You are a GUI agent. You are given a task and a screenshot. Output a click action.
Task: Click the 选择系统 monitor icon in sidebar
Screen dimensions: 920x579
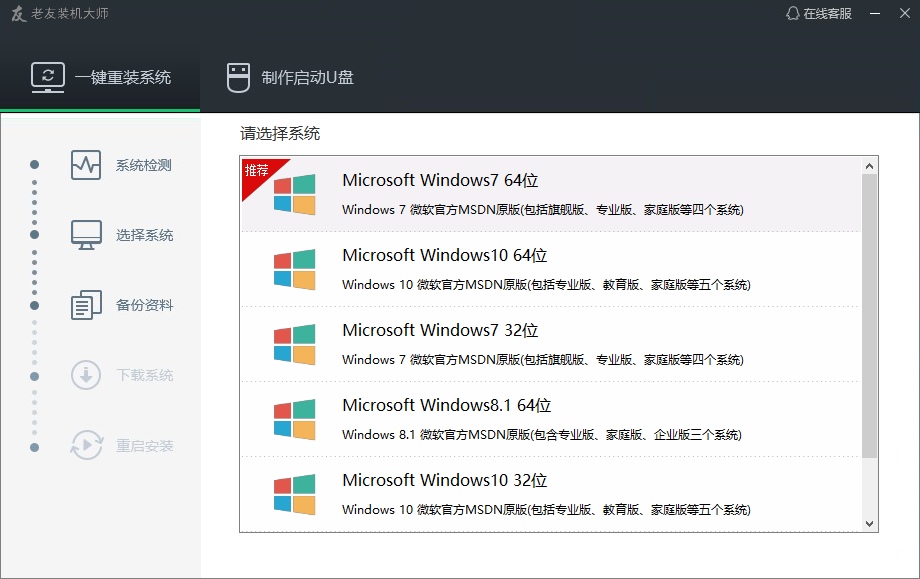pyautogui.click(x=85, y=232)
